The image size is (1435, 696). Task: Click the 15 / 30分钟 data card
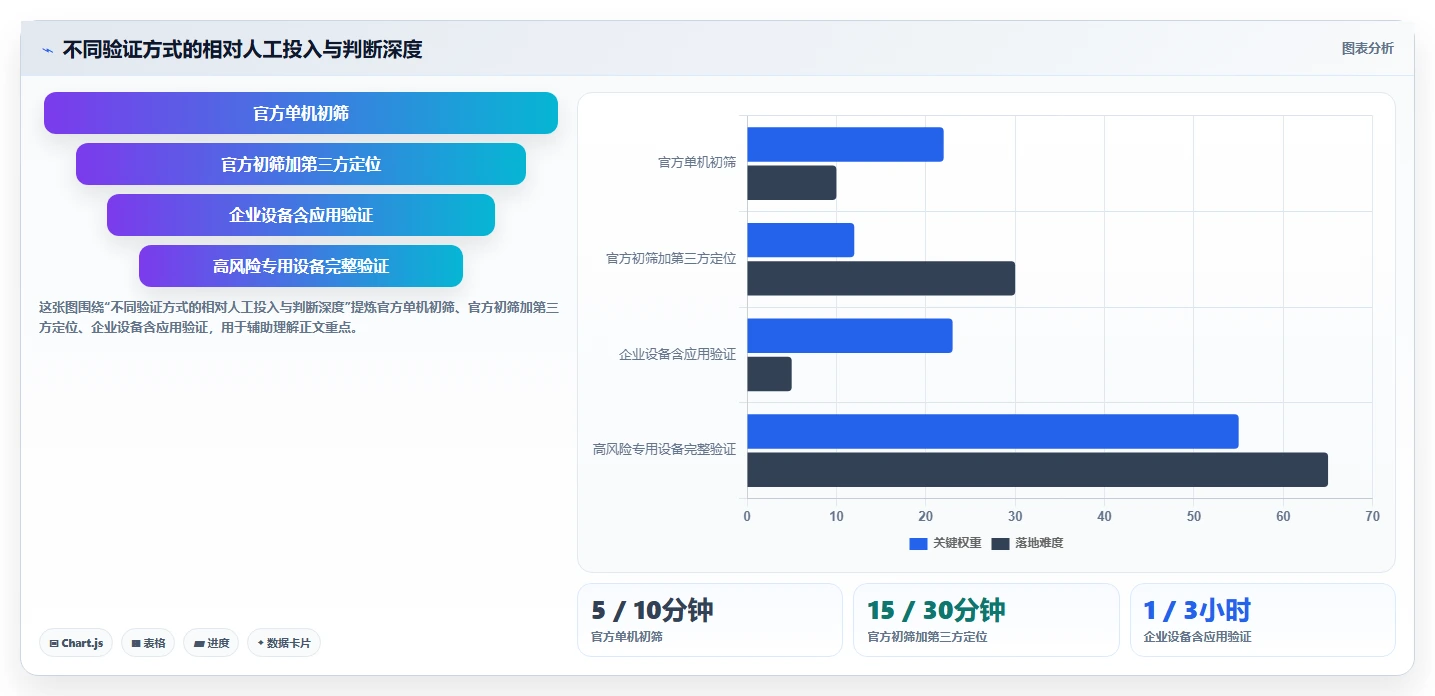coord(986,620)
